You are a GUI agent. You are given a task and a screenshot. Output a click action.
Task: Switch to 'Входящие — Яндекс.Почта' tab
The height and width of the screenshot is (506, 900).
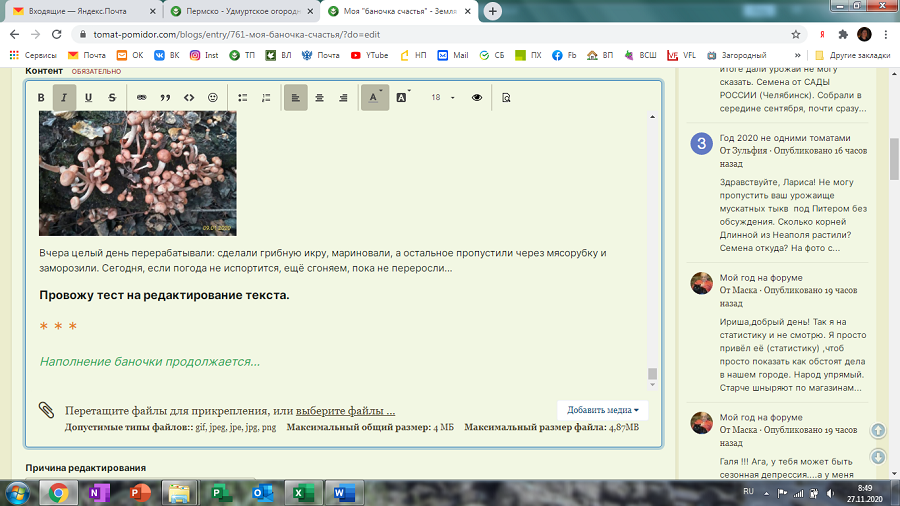(82, 12)
